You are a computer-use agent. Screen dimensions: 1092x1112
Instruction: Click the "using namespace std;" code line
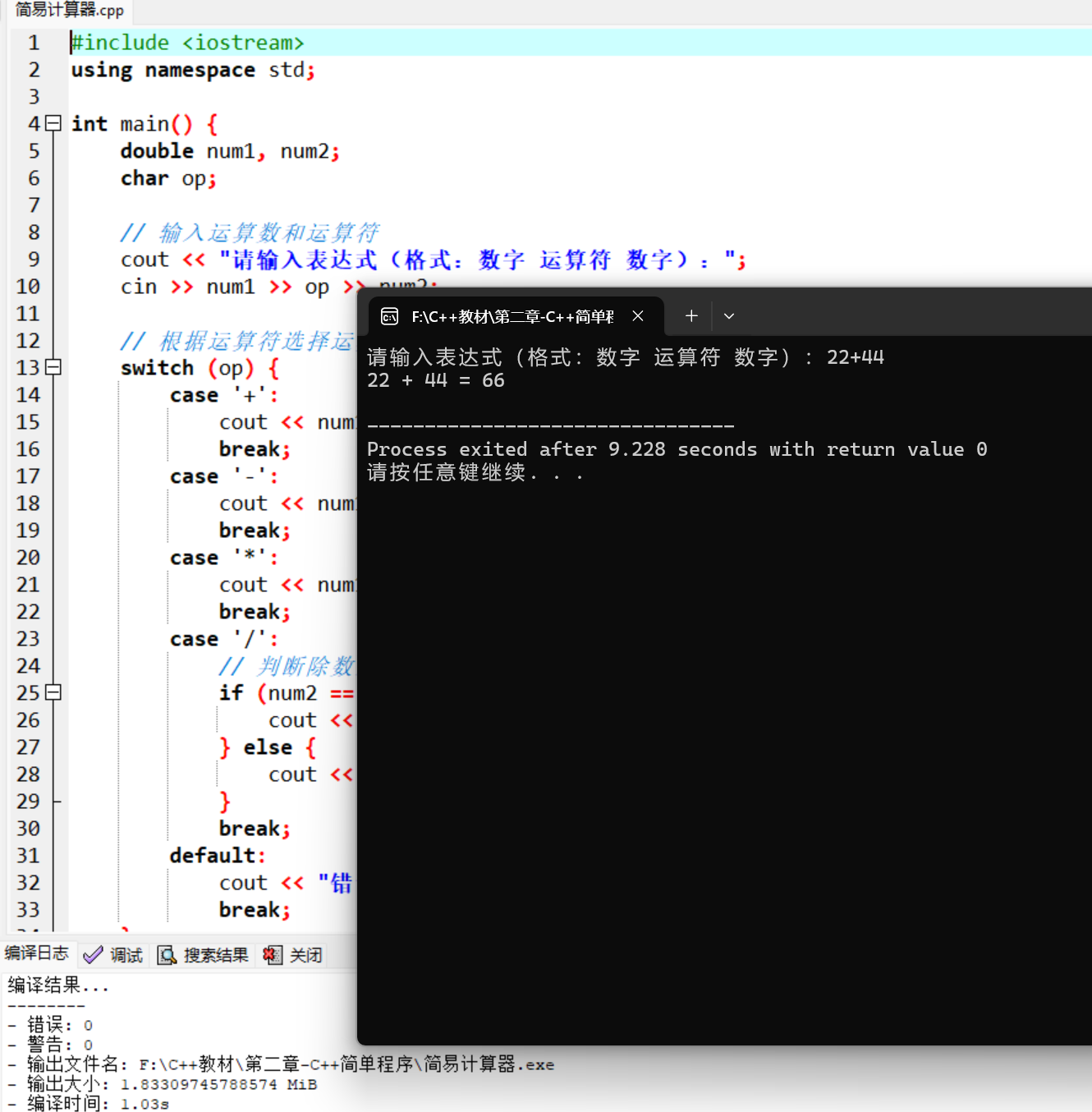[x=193, y=70]
